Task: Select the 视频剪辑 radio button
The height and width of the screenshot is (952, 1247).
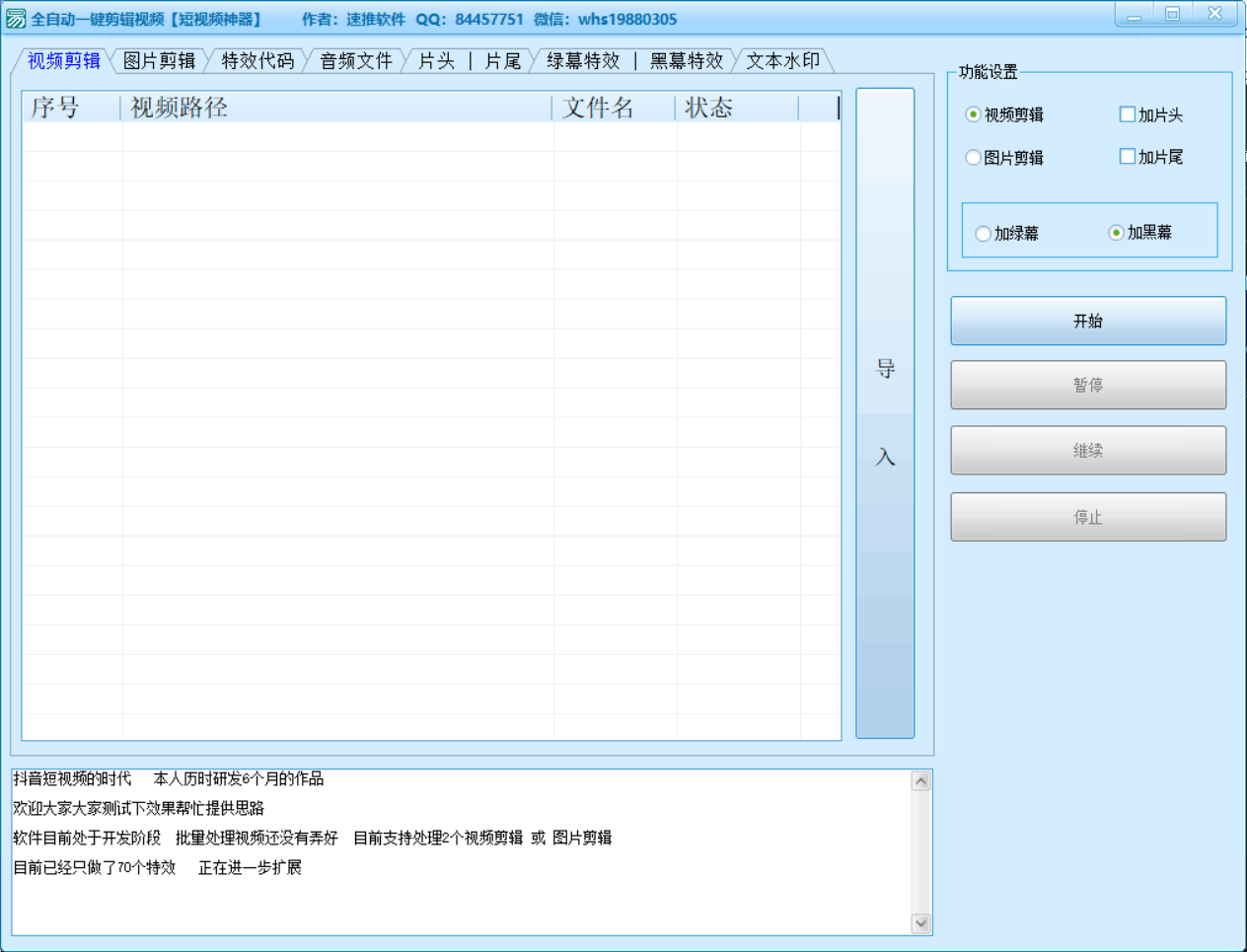Action: (974, 114)
